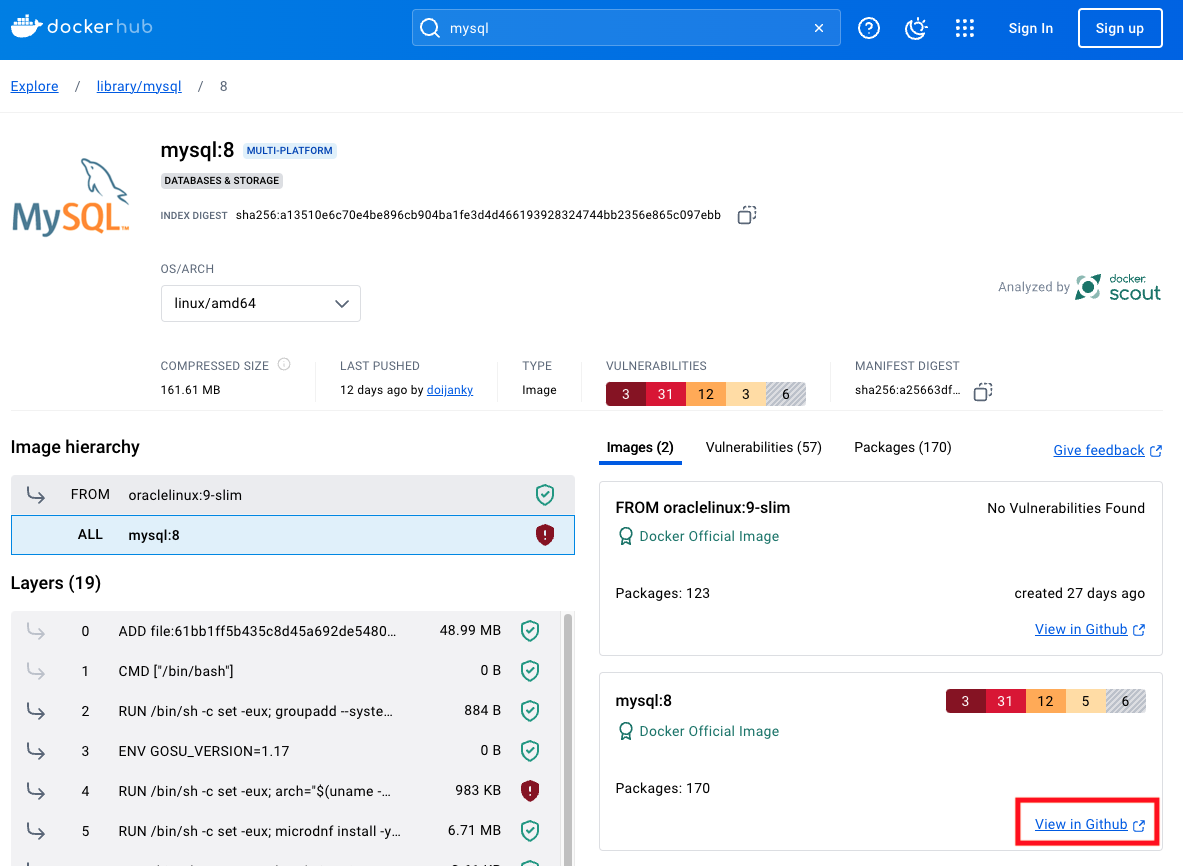Open the OS/ARCH linux/amd64 dropdown
The width and height of the screenshot is (1183, 866).
[x=260, y=303]
